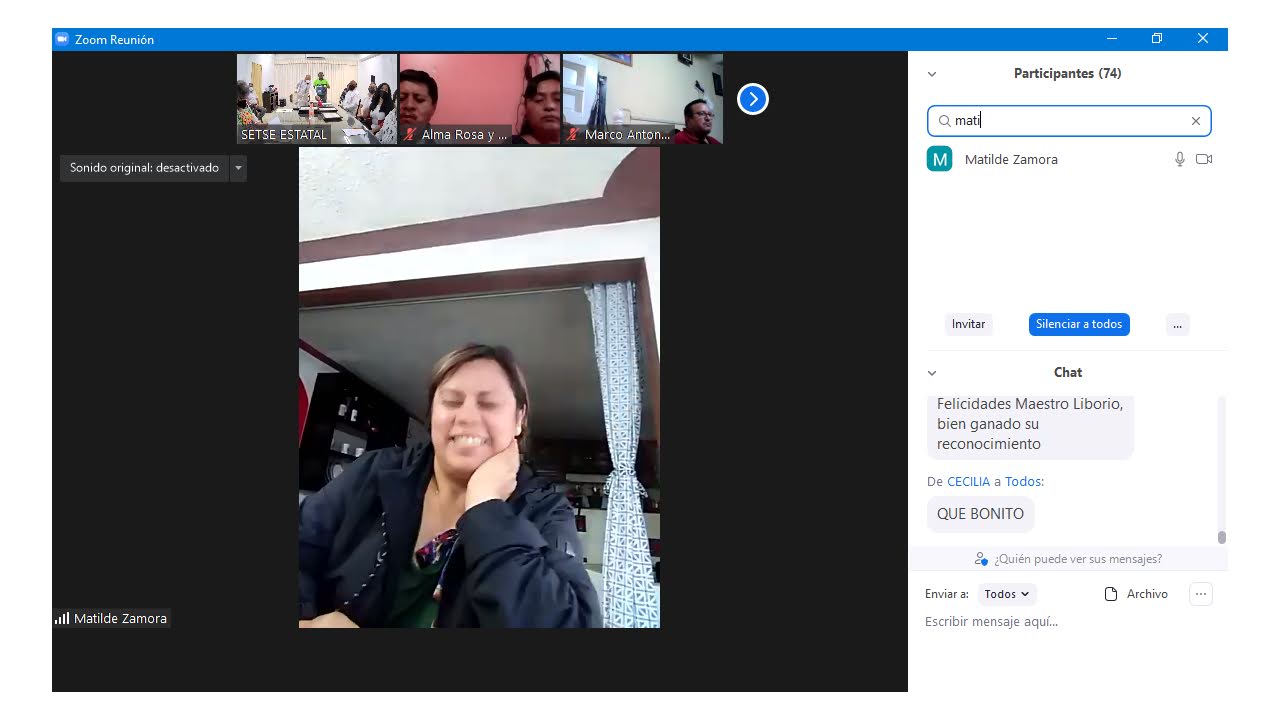Click the Zoom logo in title bar
This screenshot has height=720, width=1280.
[x=62, y=39]
